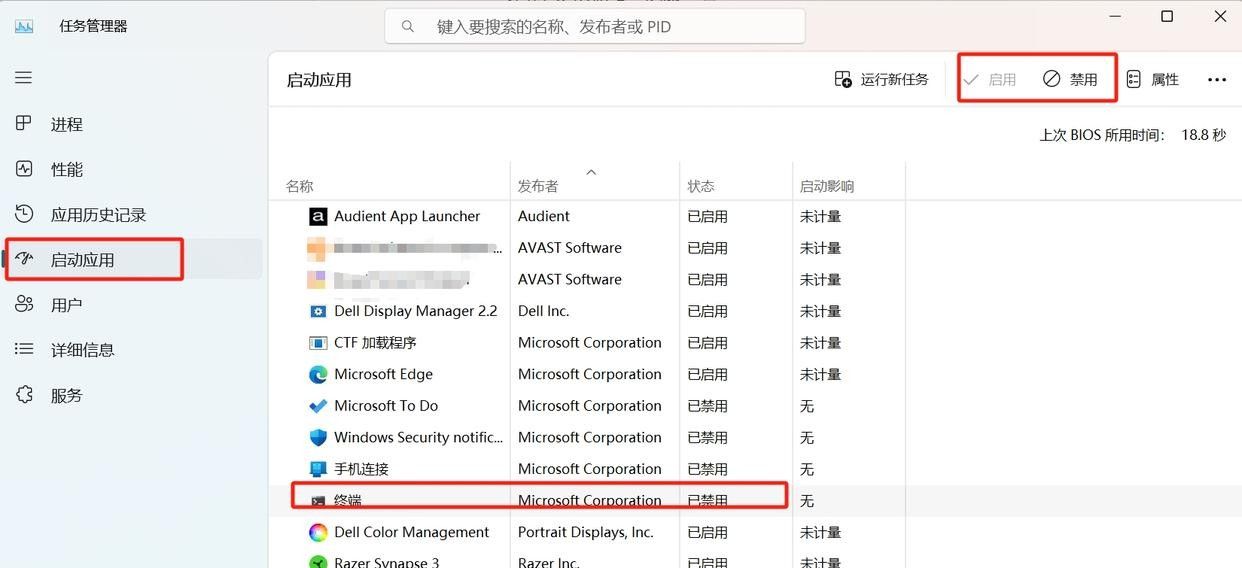The width and height of the screenshot is (1242, 568).
Task: Open the three-dot more options menu
Action: point(1217,79)
